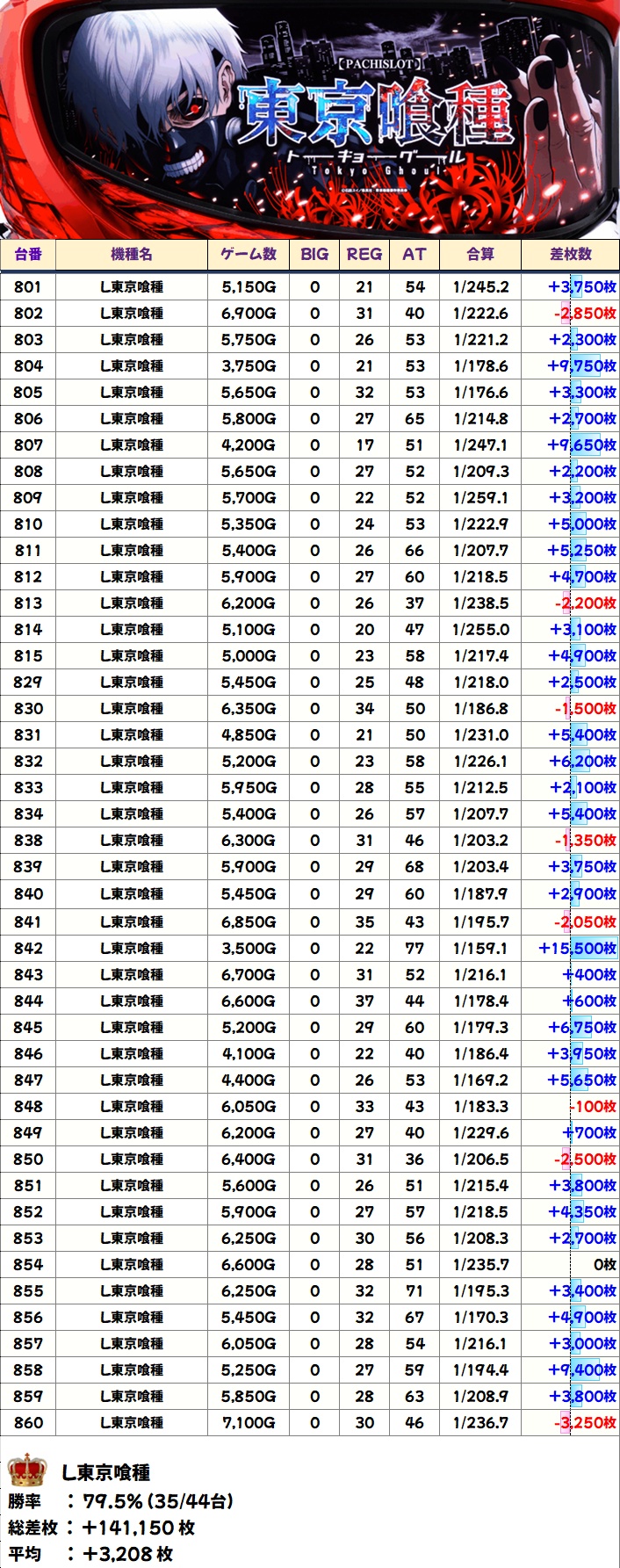Click the -1,350枚 value in row 838
Image resolution: width=620 pixels, height=1568 pixels.
(x=585, y=840)
